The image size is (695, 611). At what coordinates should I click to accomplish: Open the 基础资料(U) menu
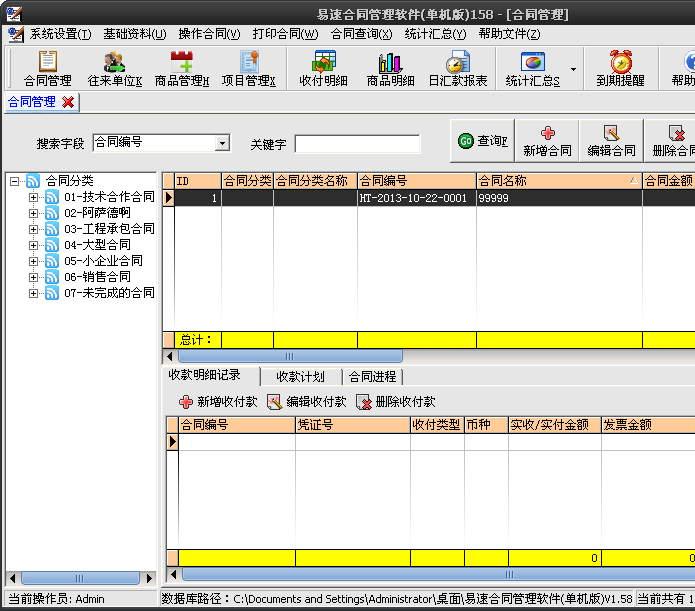coord(135,34)
